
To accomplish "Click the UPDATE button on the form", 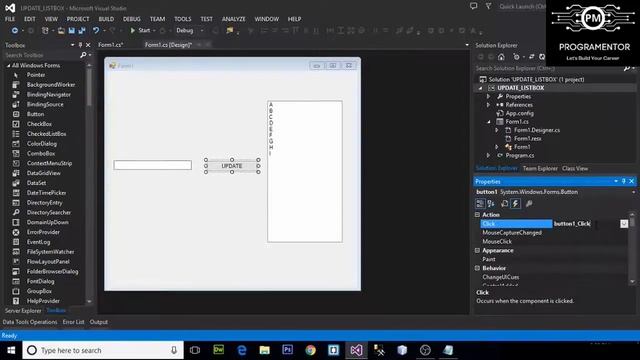I will 232,166.
